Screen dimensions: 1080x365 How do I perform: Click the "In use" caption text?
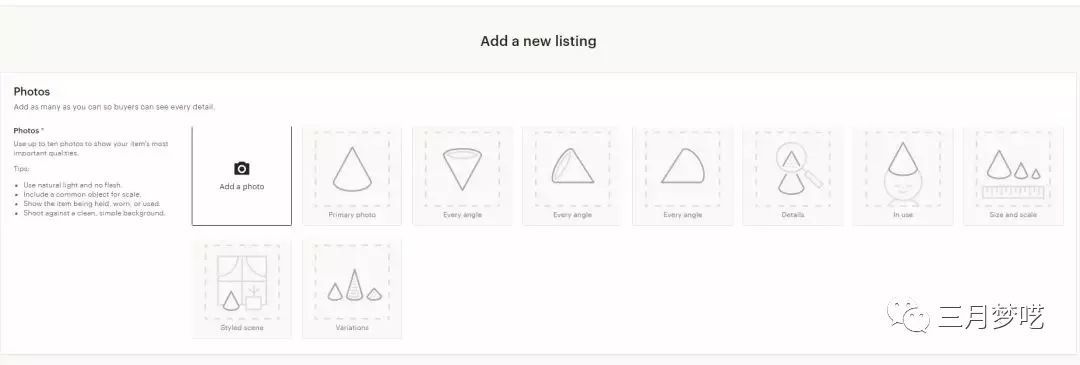coord(903,215)
